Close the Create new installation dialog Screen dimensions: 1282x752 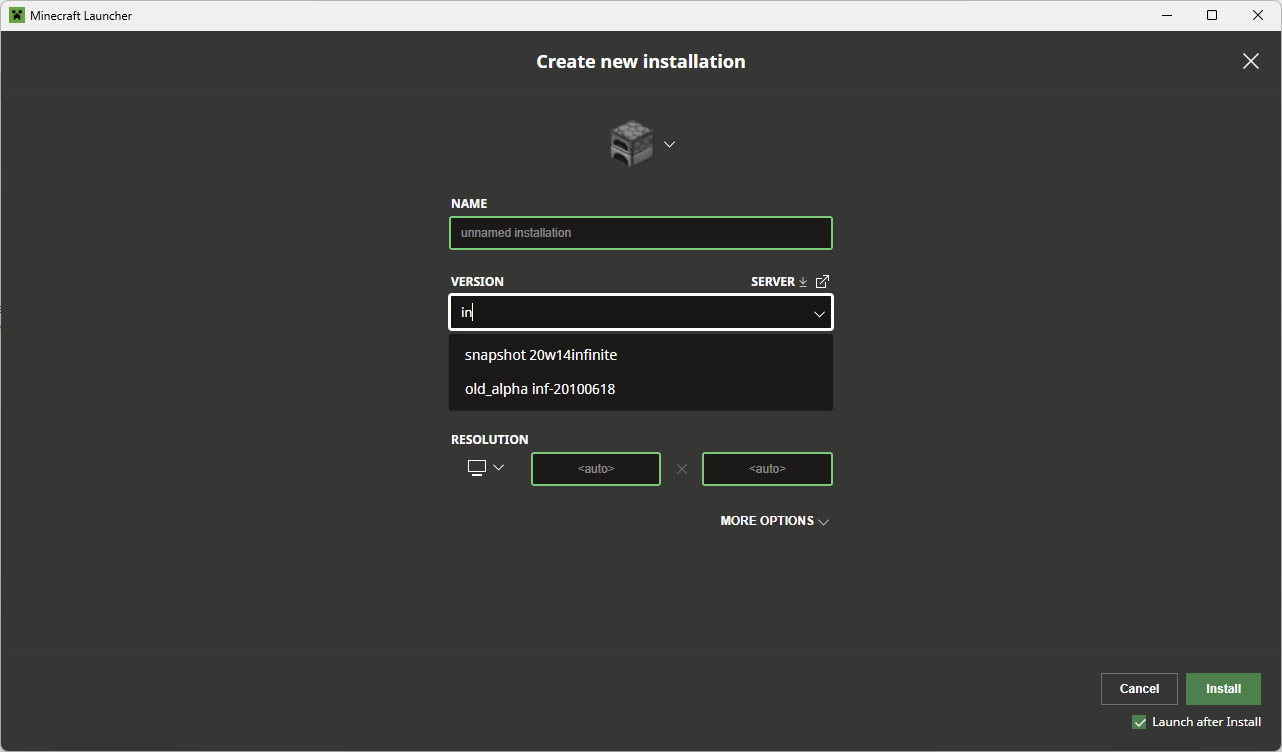click(x=1251, y=61)
